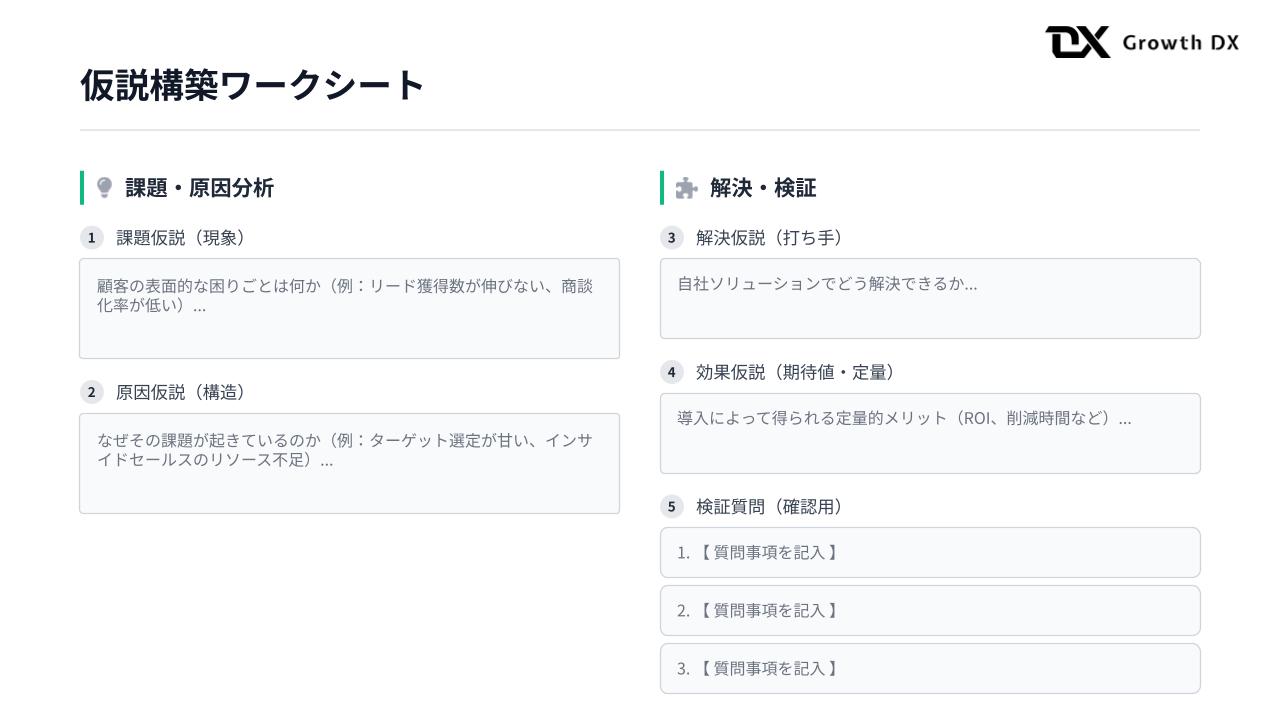Click the lightbulb icon beside 課題・原因分析
1280x720 pixels.
104,188
